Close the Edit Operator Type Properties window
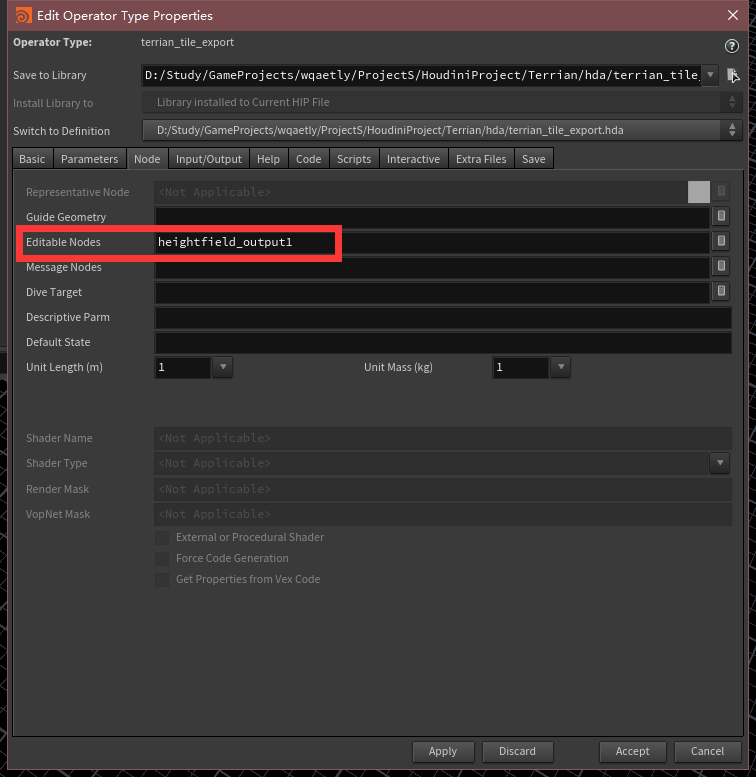Image resolution: width=756 pixels, height=777 pixels. (733, 15)
